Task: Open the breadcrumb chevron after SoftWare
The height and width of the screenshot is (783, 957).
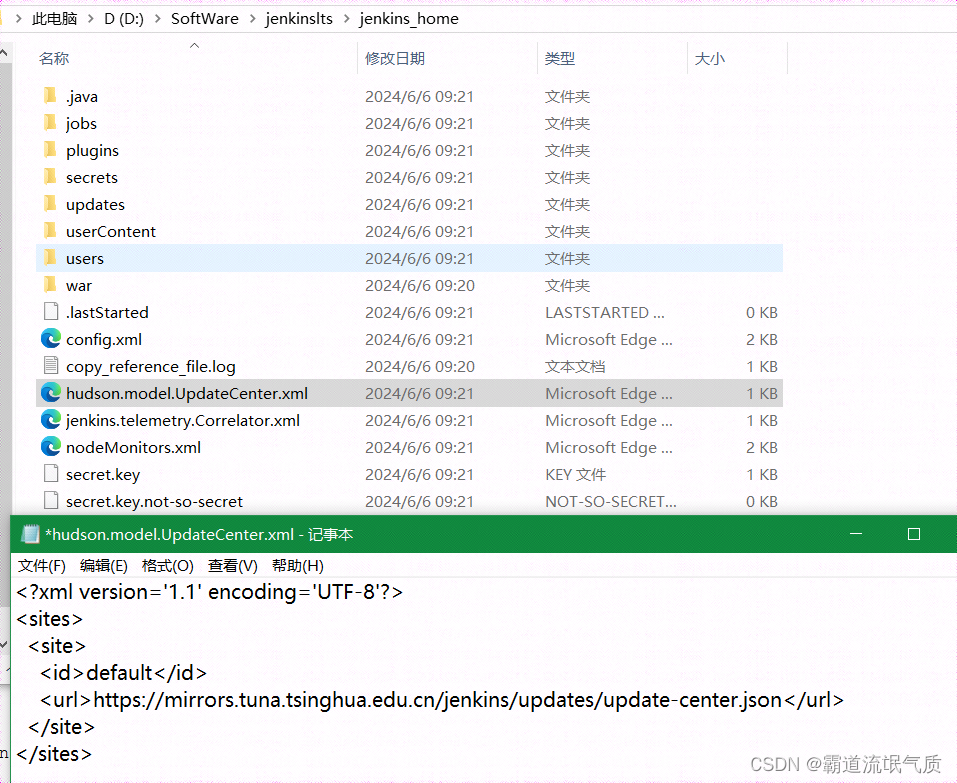Action: coord(251,18)
